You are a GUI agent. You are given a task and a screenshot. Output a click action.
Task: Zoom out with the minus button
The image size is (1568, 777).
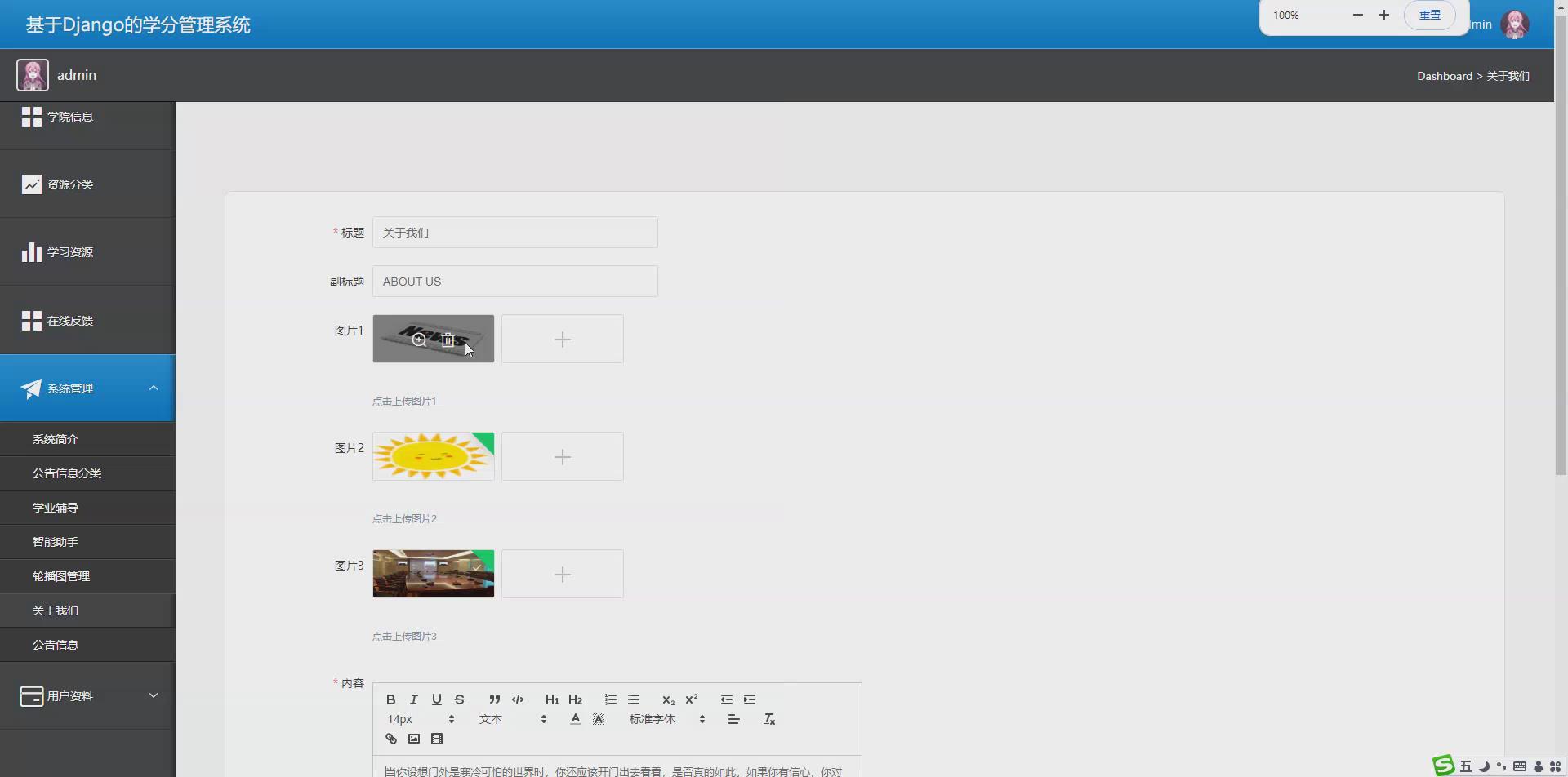[1357, 15]
